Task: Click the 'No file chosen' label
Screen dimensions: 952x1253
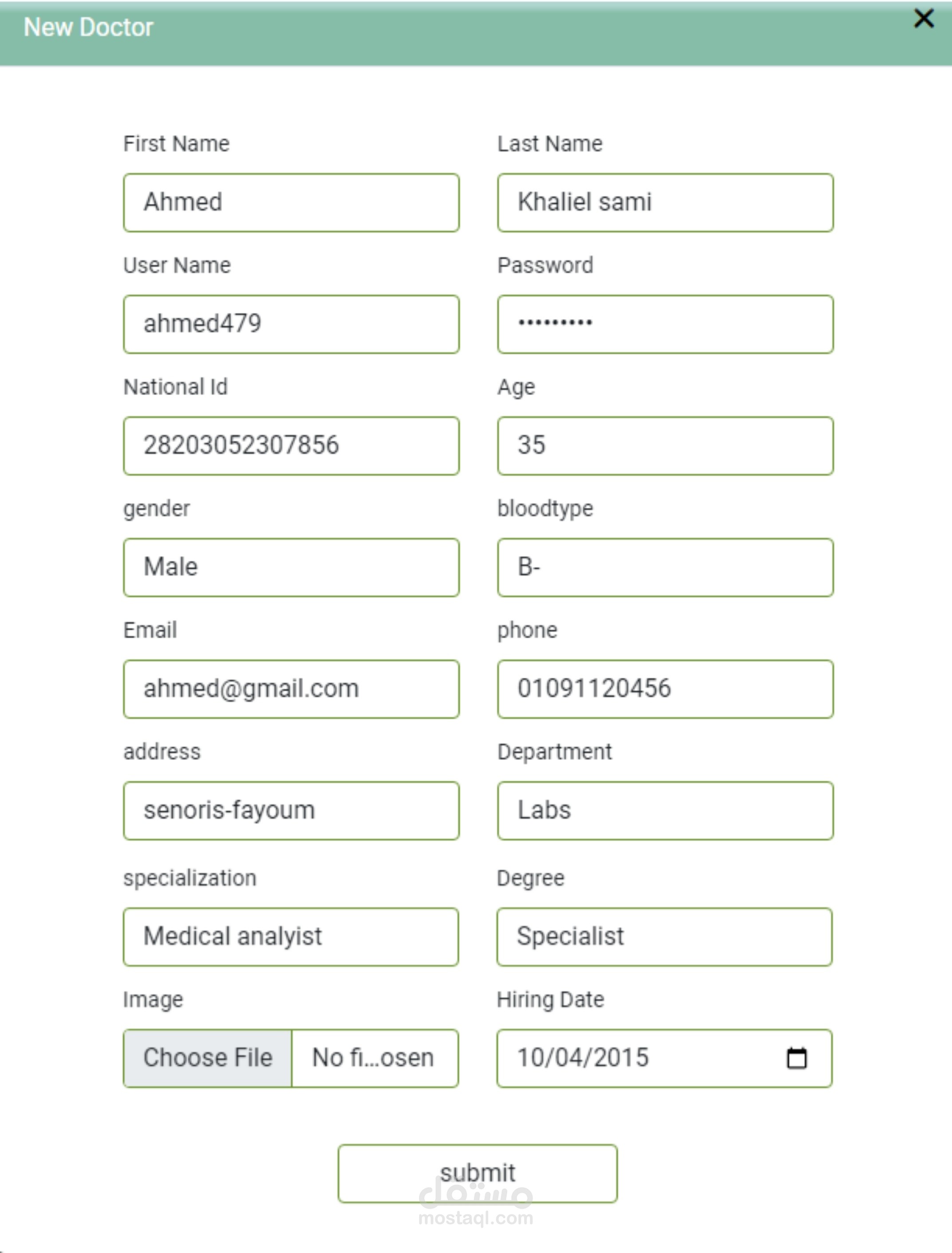Action: click(373, 1058)
